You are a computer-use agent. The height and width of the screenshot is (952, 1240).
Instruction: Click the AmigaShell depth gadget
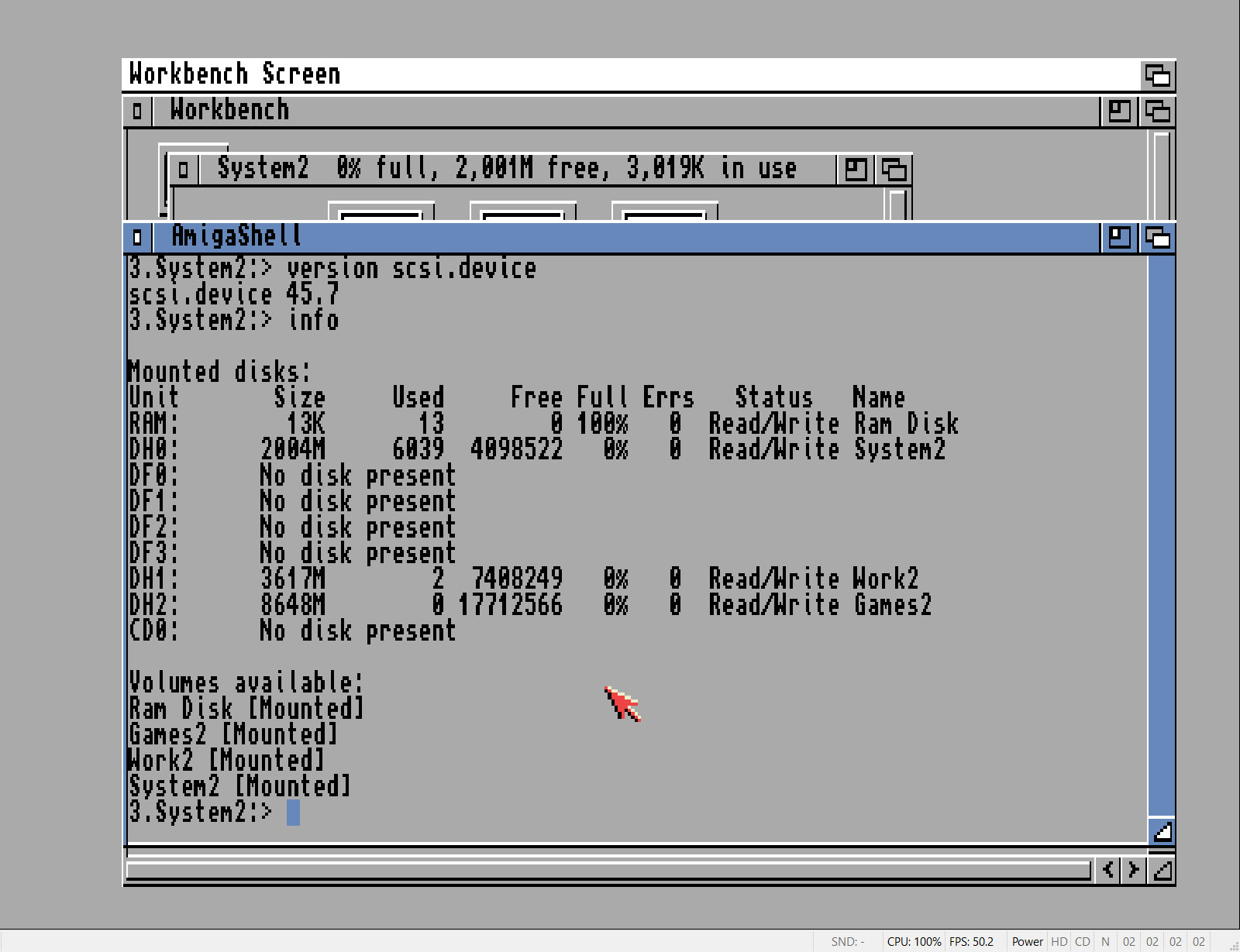(1158, 236)
